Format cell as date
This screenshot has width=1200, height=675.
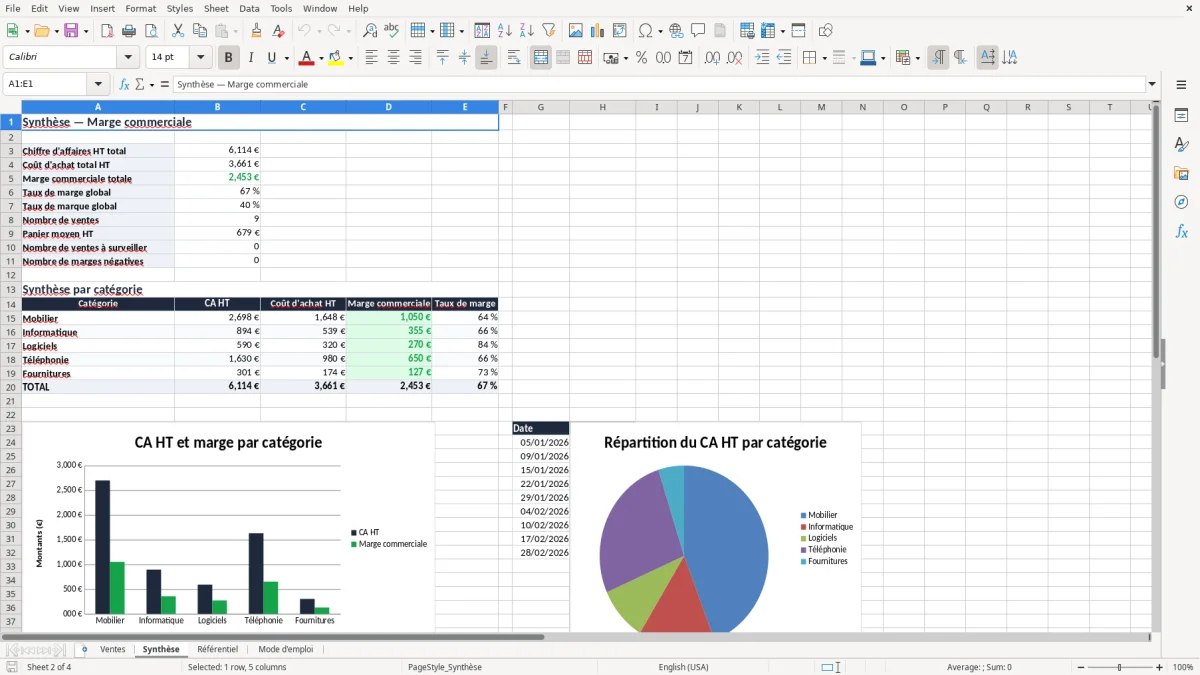point(685,58)
